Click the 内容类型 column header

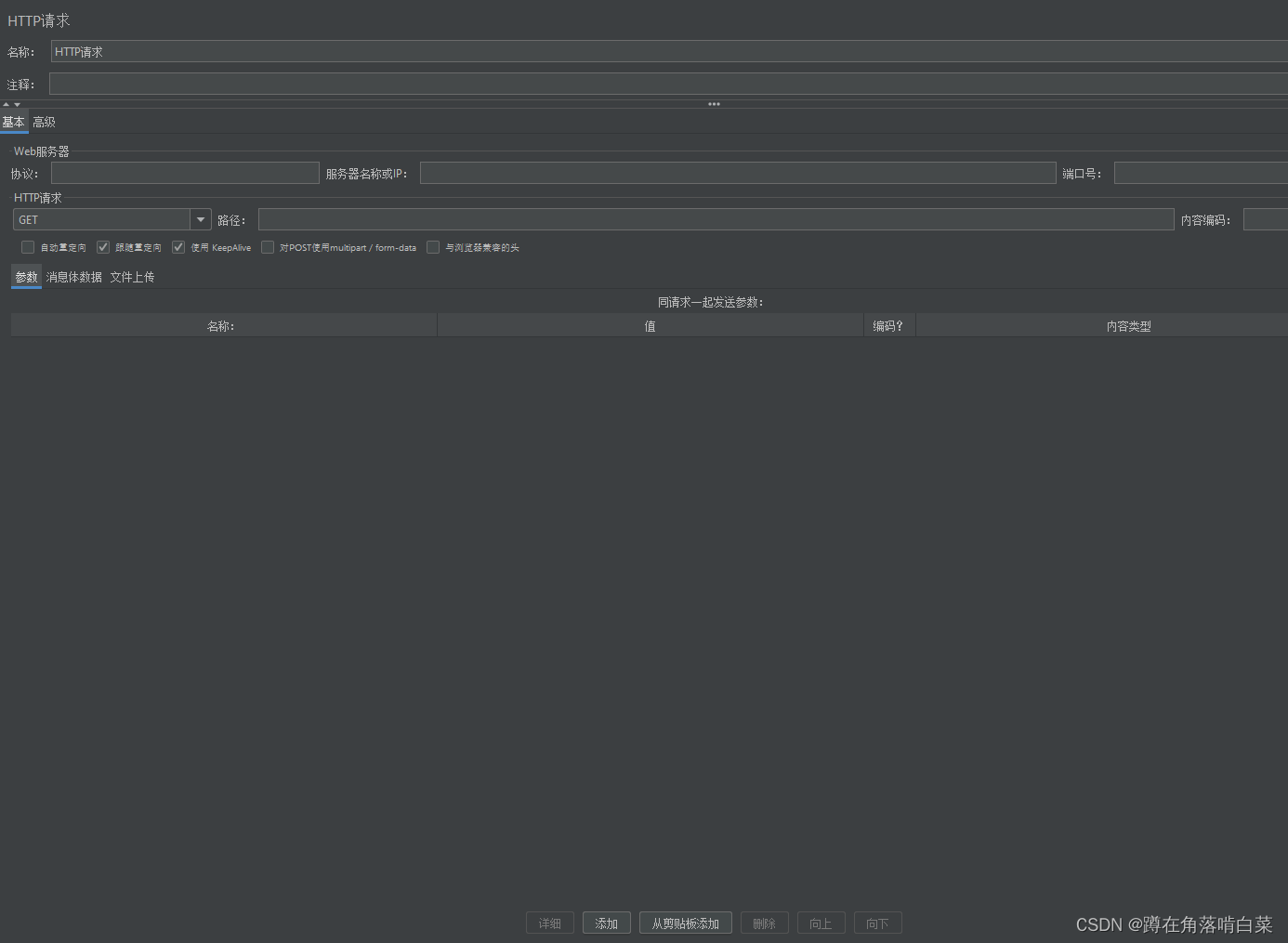[1102, 326]
